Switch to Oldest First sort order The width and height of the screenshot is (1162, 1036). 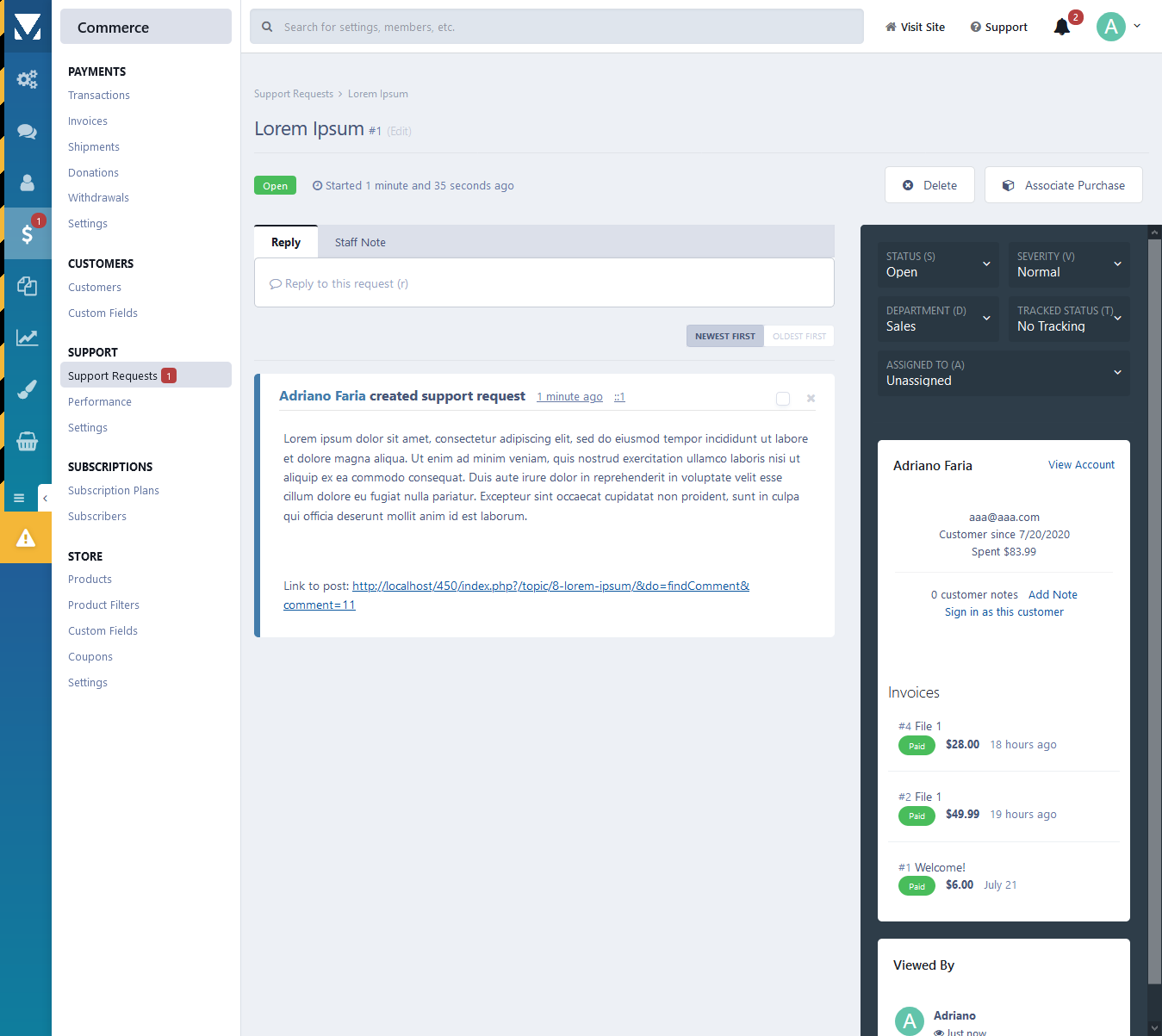(x=798, y=336)
